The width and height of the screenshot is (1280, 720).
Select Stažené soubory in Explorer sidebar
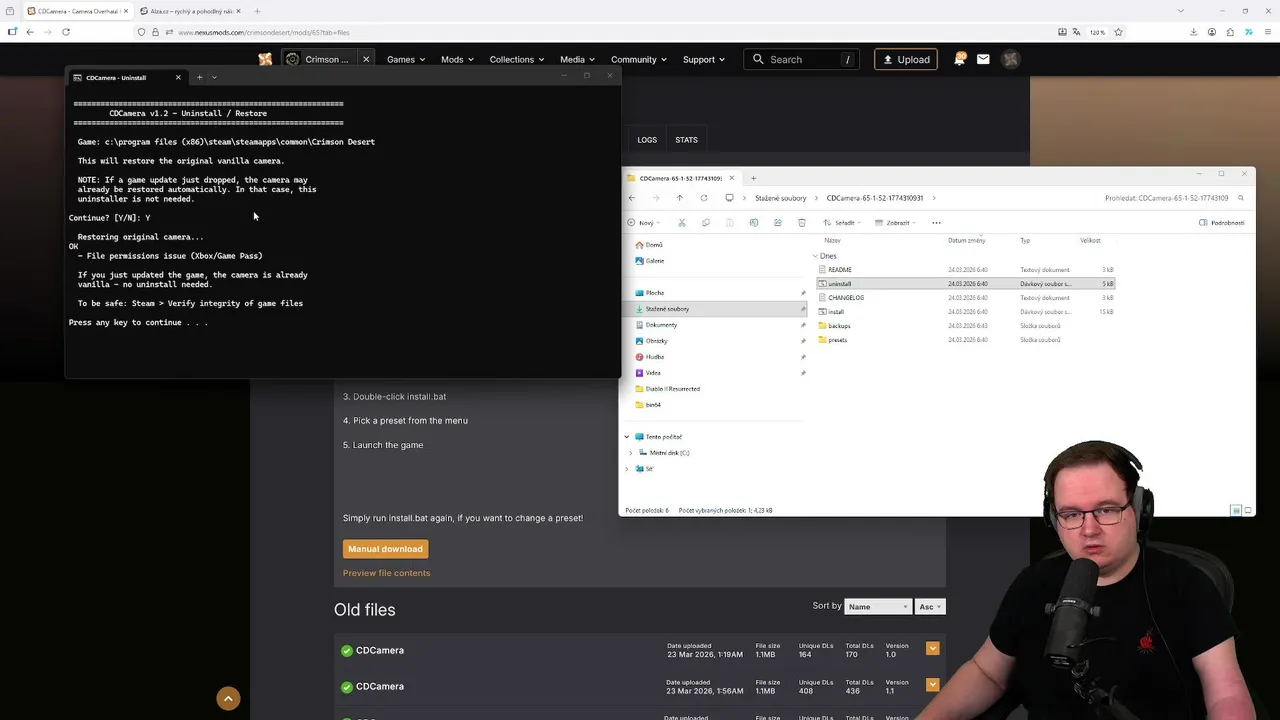pyautogui.click(x=718, y=309)
